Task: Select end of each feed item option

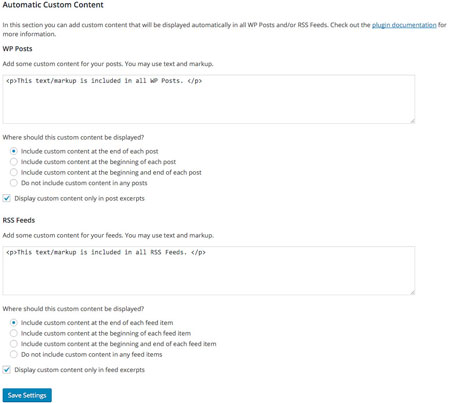Action: tap(13, 323)
